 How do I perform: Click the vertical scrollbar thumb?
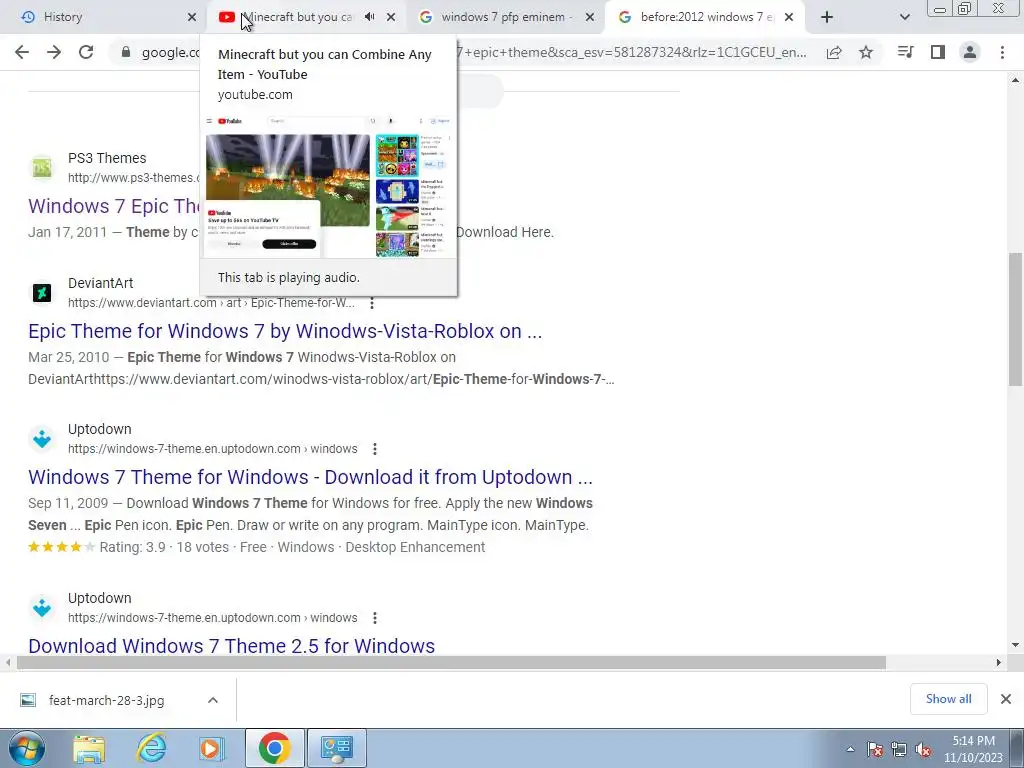(x=1016, y=319)
